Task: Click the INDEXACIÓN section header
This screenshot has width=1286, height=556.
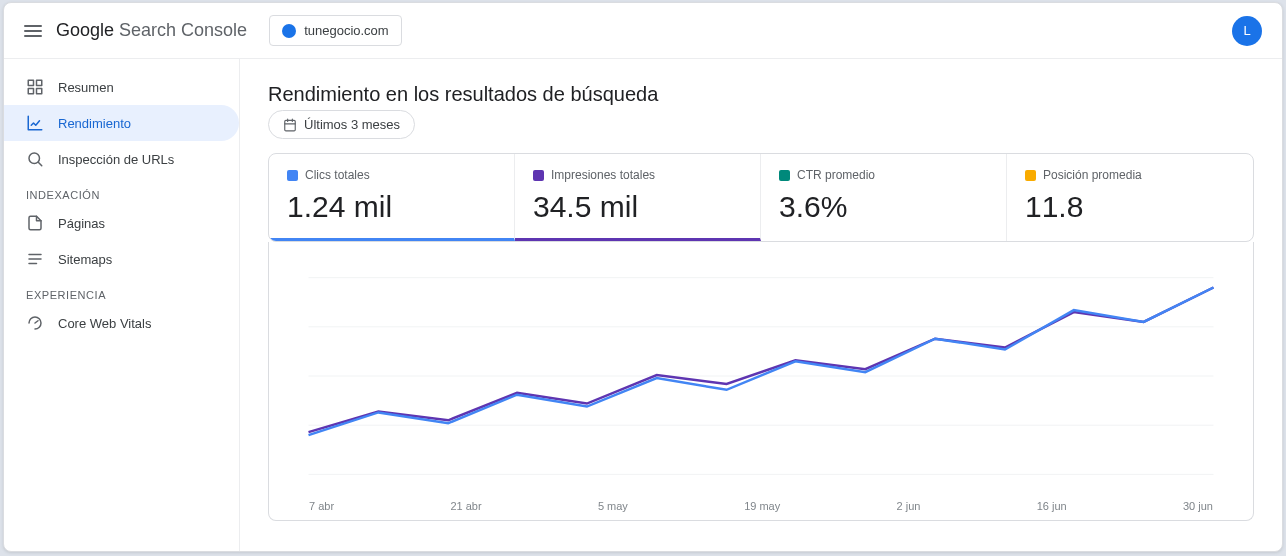Action: tap(63, 195)
